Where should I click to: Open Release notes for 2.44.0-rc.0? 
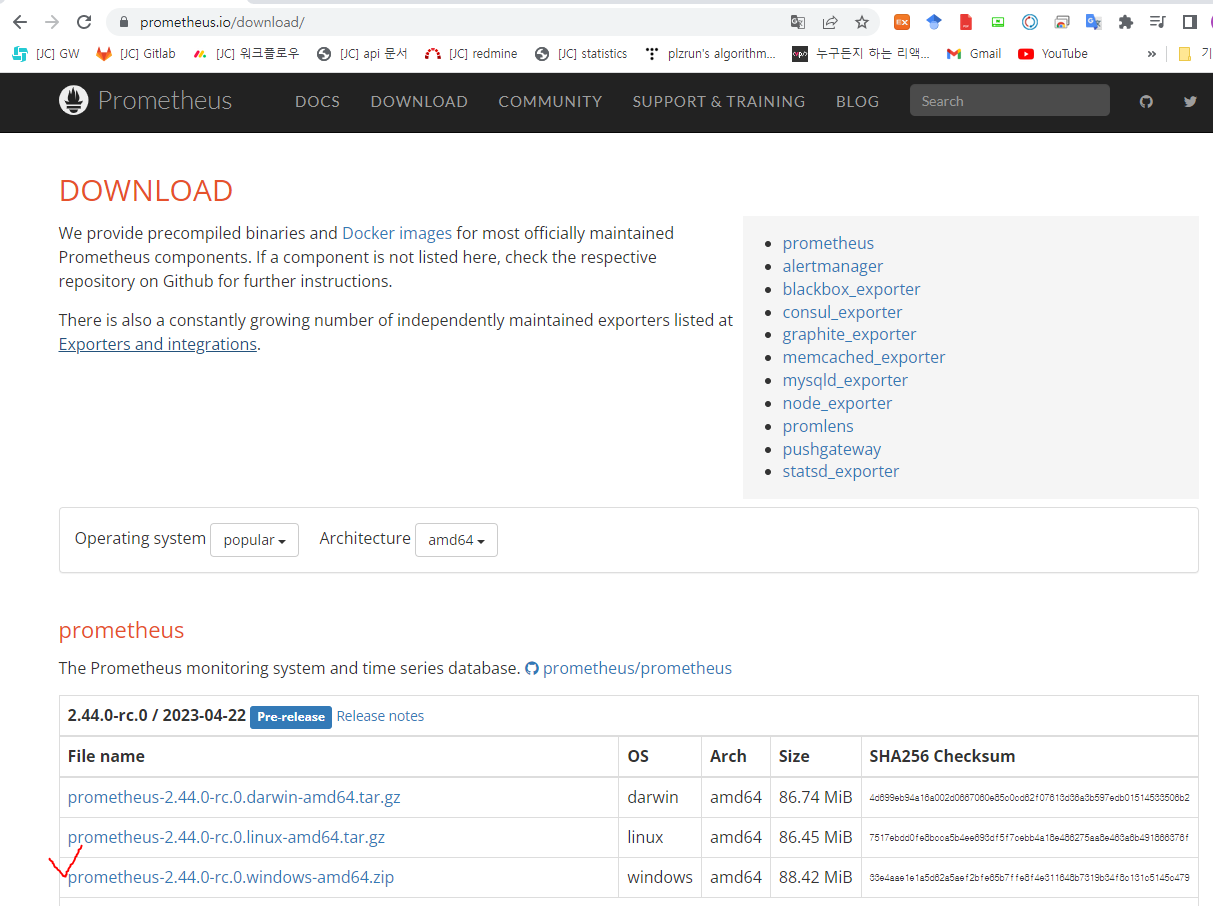point(380,716)
